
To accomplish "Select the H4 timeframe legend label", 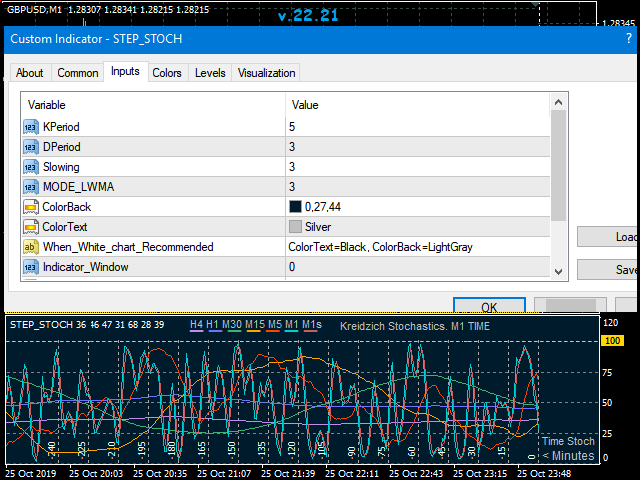I will point(196,325).
